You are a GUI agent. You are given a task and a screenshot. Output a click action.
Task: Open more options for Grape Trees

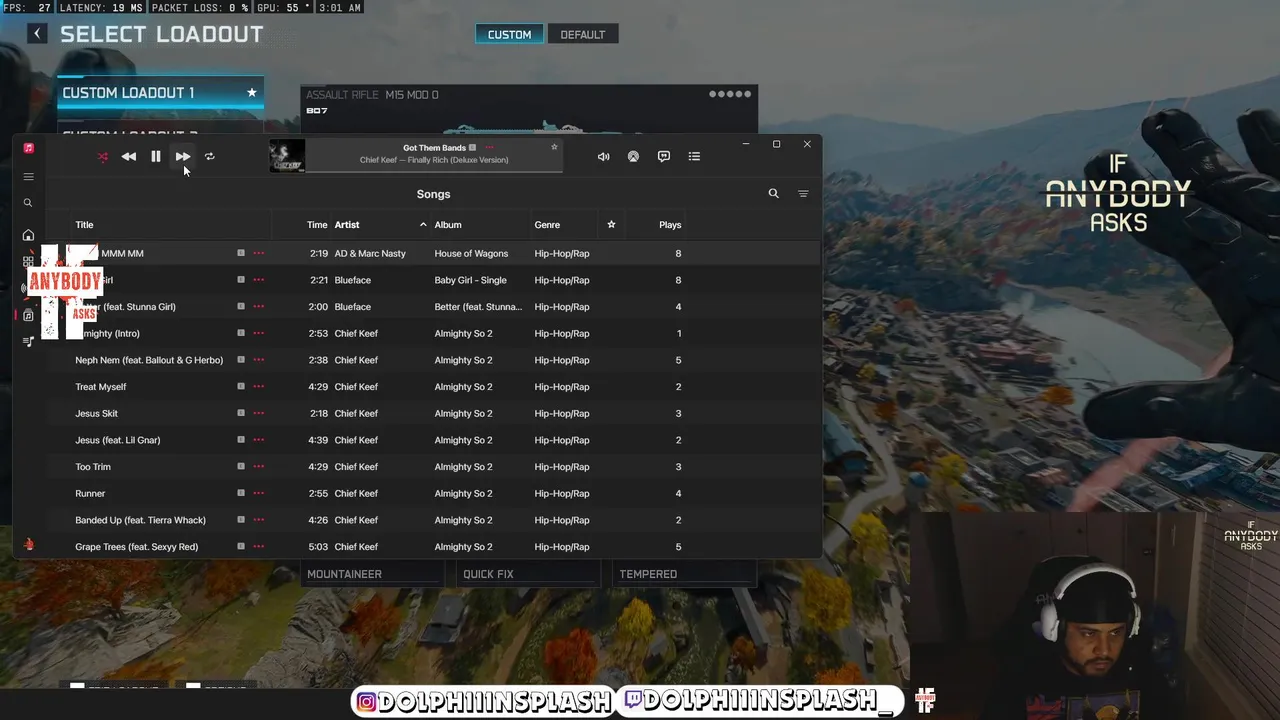coord(259,547)
